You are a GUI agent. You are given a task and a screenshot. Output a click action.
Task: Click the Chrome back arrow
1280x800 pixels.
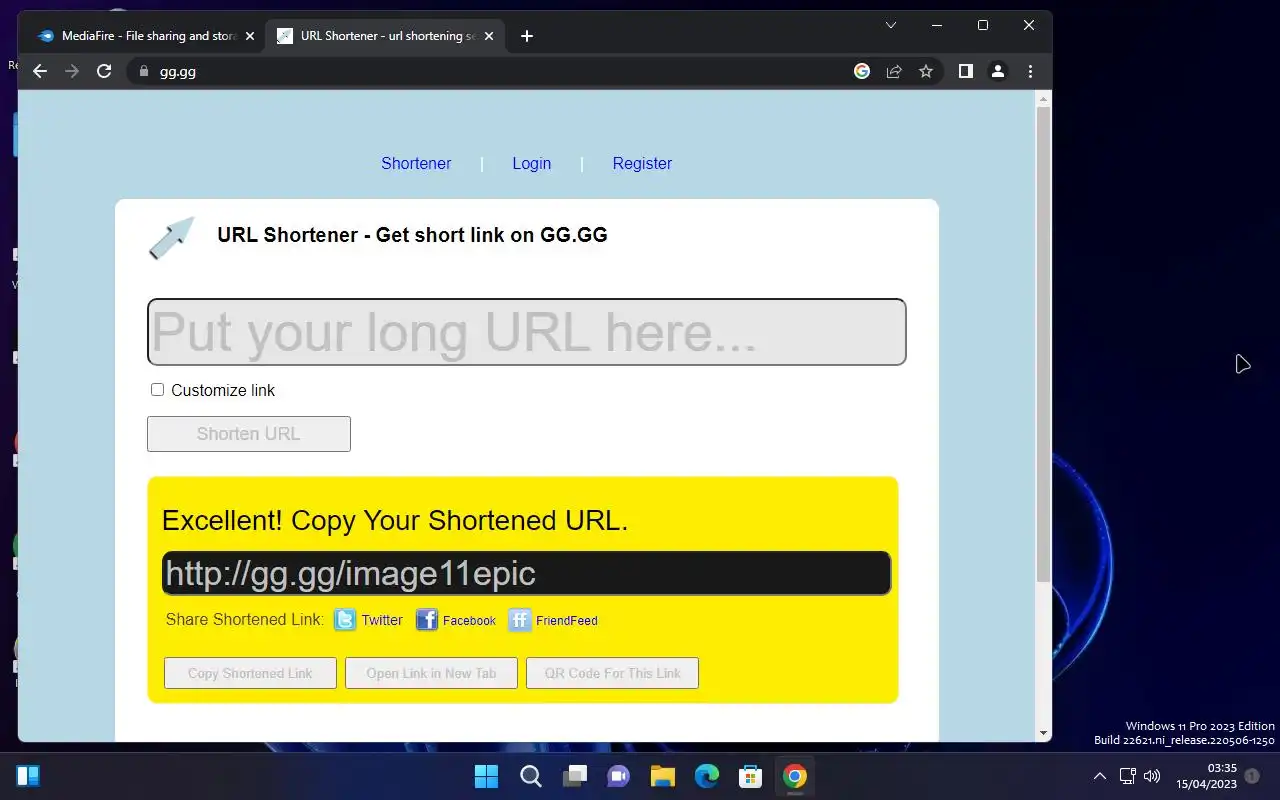click(40, 71)
